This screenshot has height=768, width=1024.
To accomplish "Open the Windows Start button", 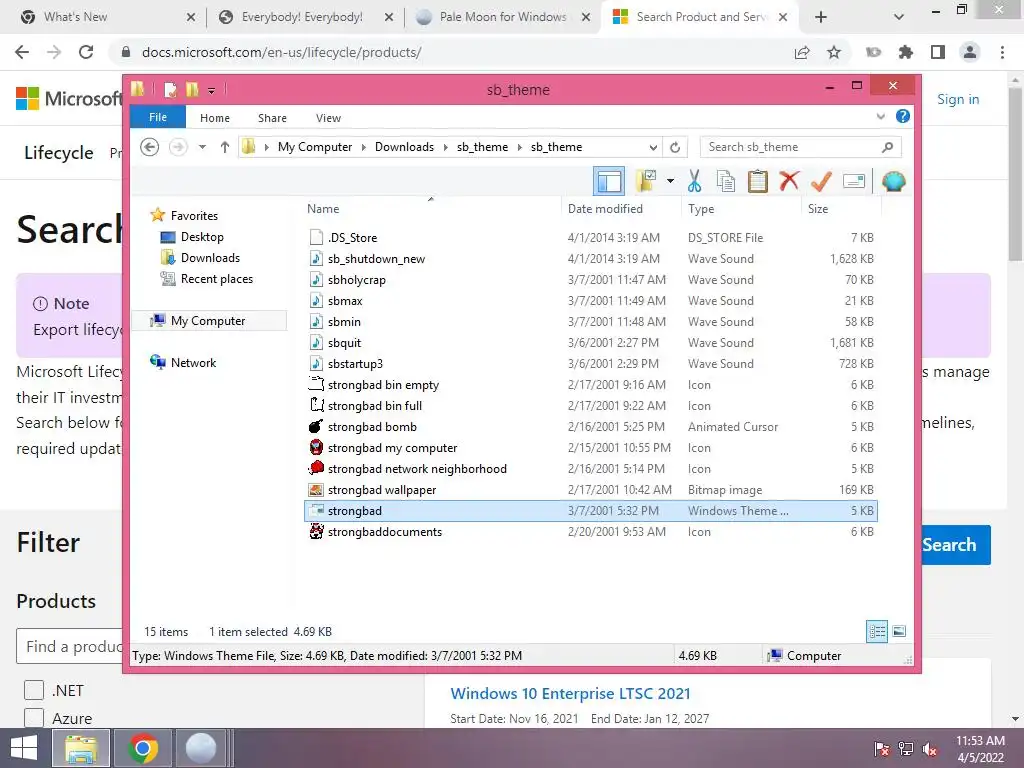I will pos(24,748).
